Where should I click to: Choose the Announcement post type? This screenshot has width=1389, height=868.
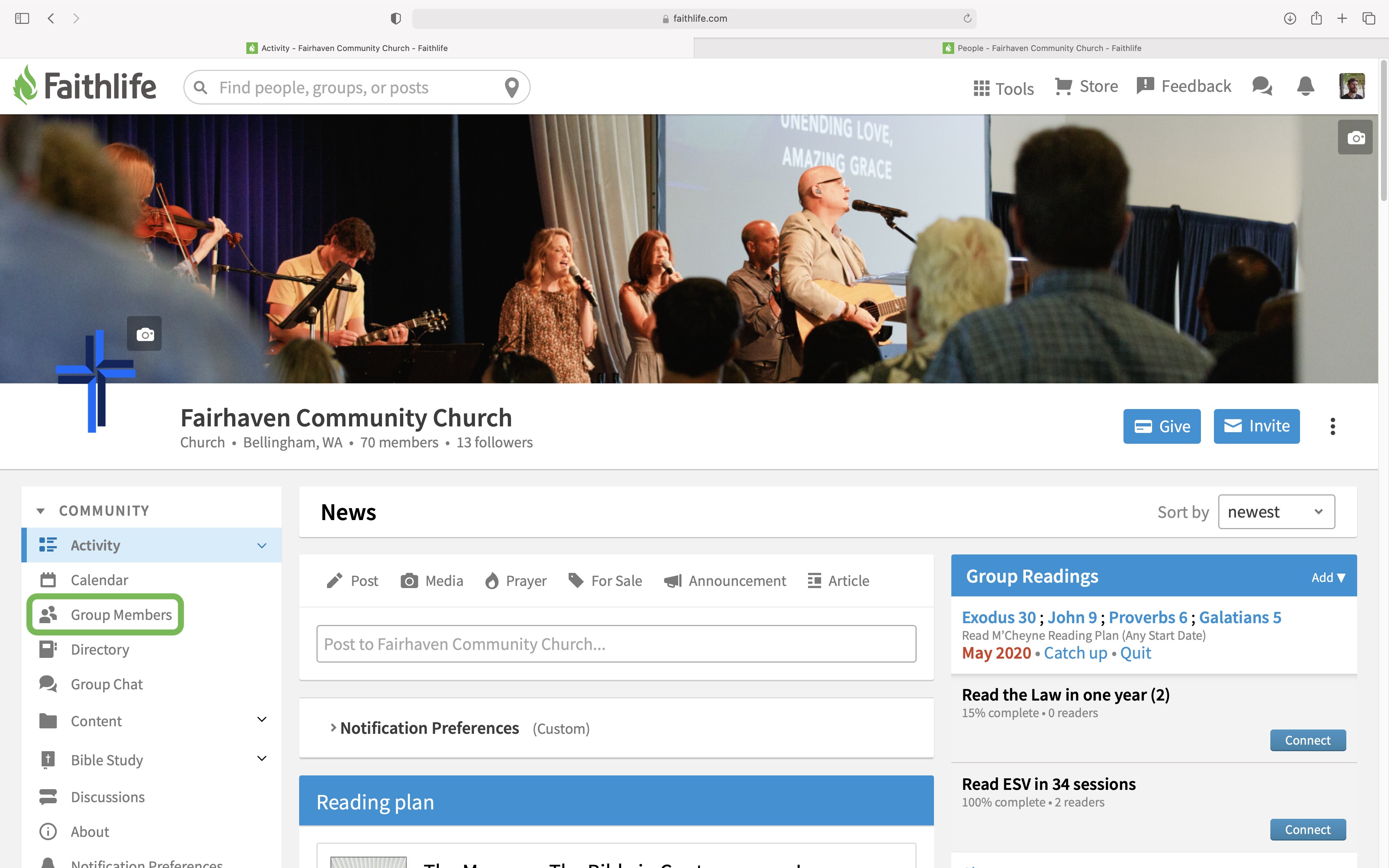[x=725, y=581]
